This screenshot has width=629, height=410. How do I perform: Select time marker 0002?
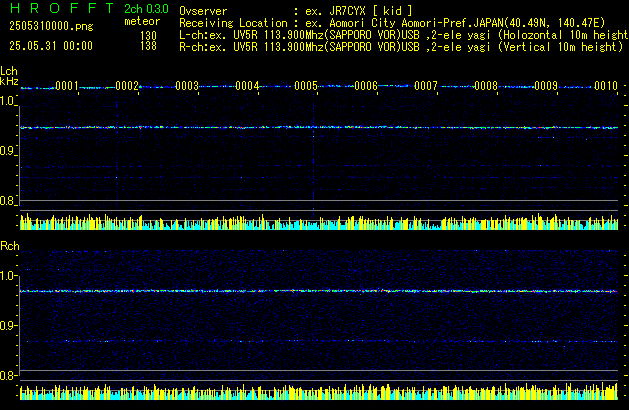click(127, 86)
